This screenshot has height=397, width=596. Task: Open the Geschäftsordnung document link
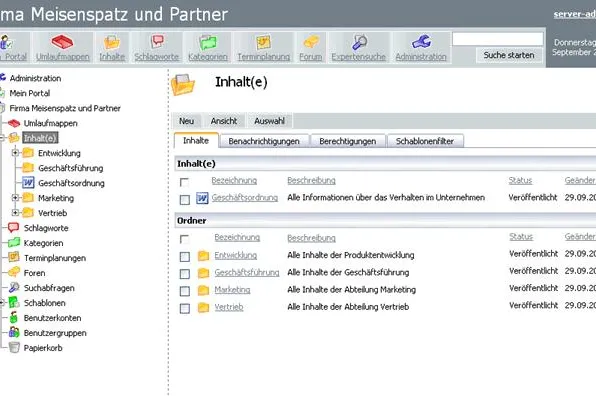tap(244, 198)
